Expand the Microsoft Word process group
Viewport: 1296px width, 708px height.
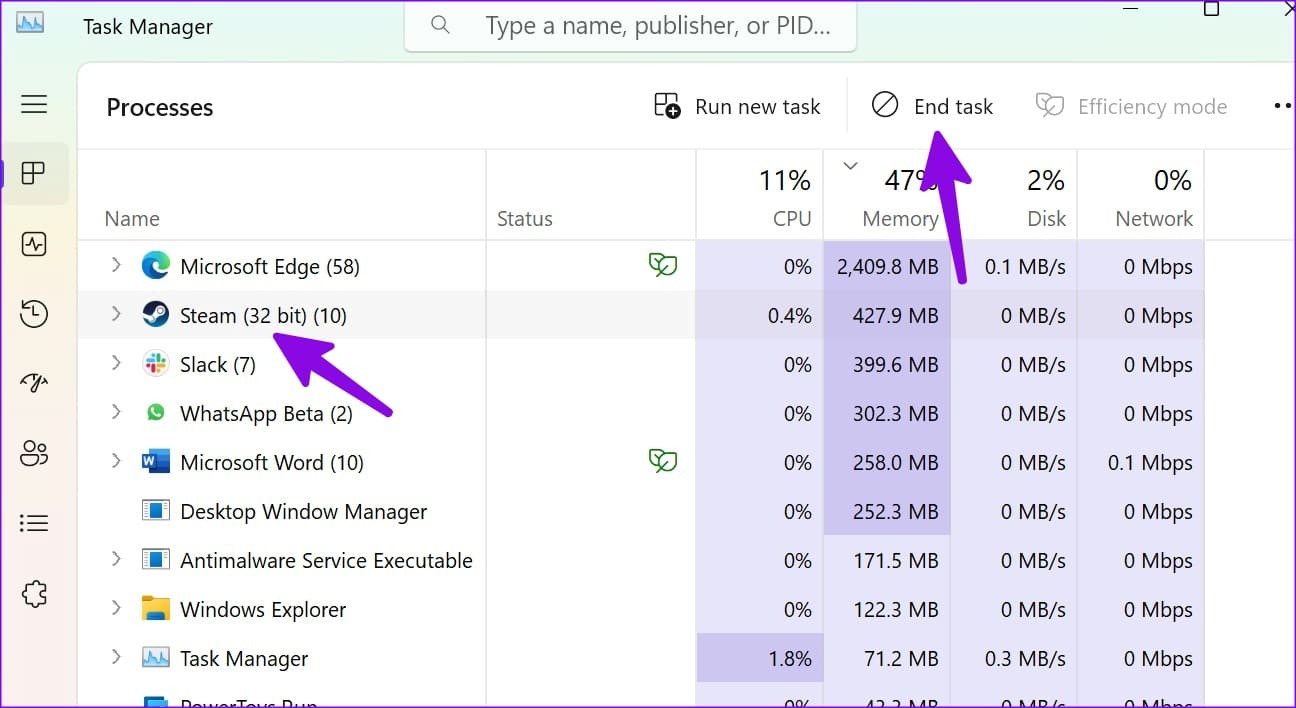click(x=116, y=461)
